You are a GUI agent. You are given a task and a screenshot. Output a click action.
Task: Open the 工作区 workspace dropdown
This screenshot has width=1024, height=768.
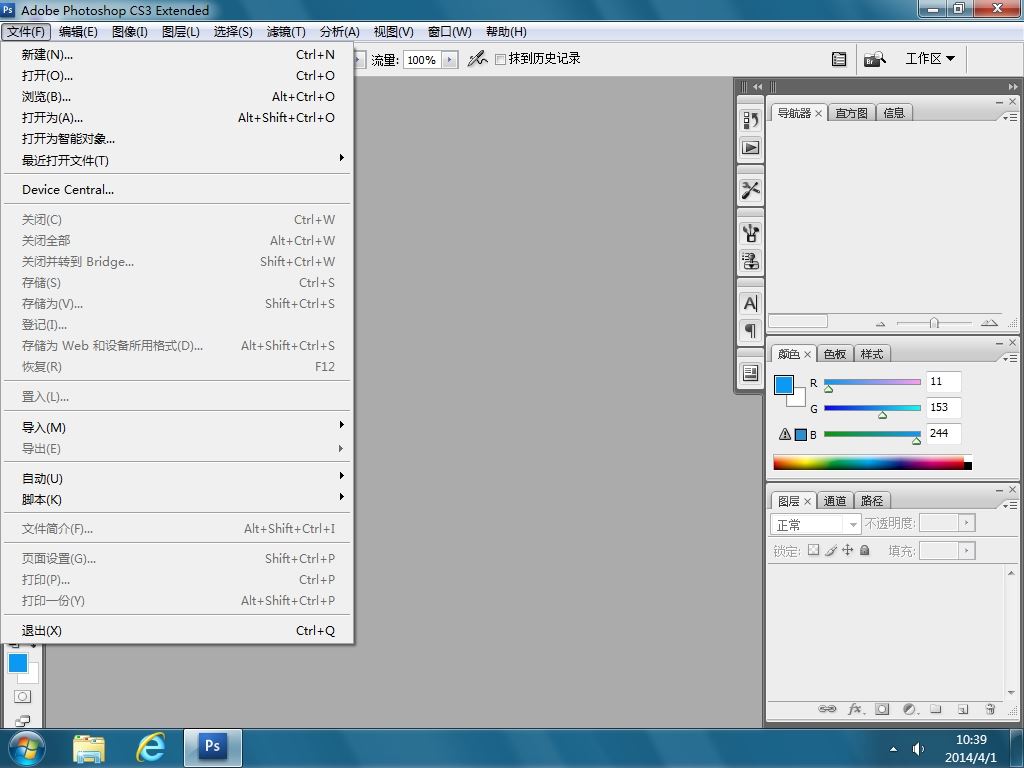[x=931, y=59]
